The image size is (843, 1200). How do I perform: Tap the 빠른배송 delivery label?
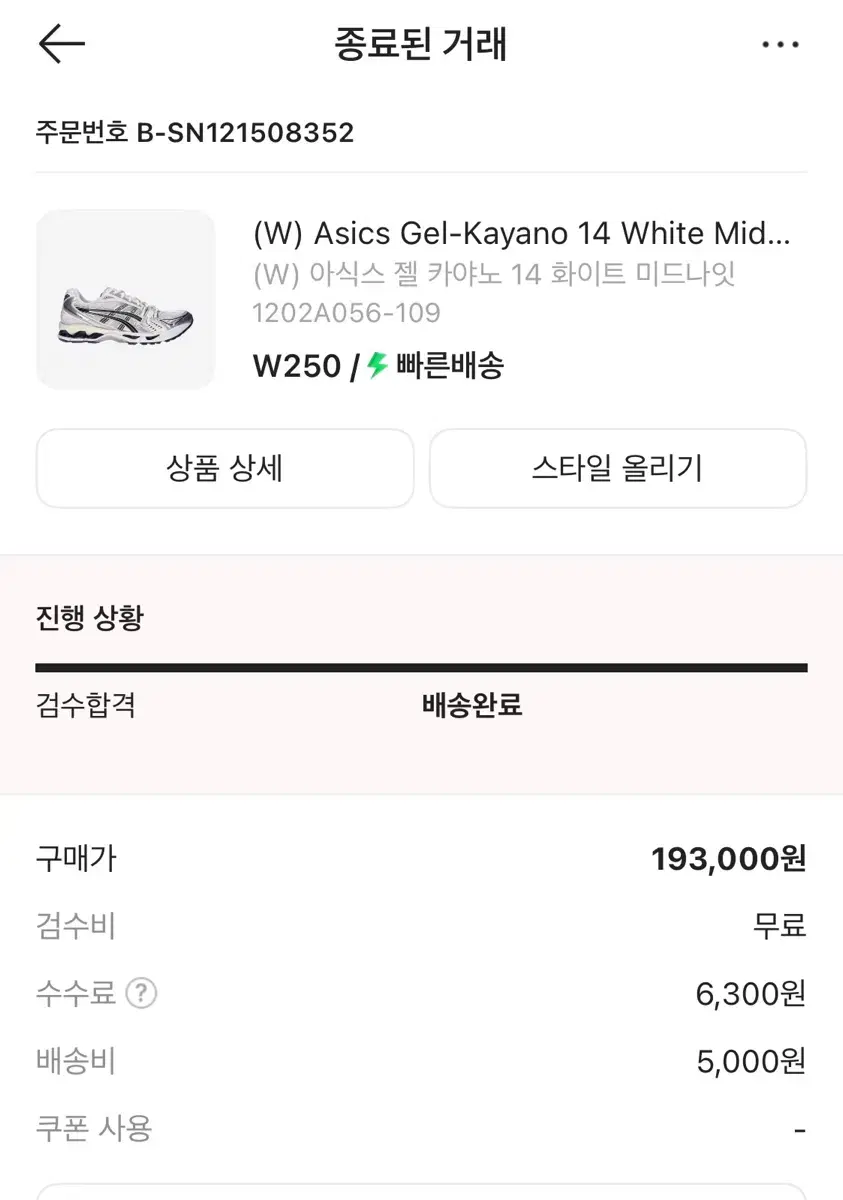pos(450,366)
